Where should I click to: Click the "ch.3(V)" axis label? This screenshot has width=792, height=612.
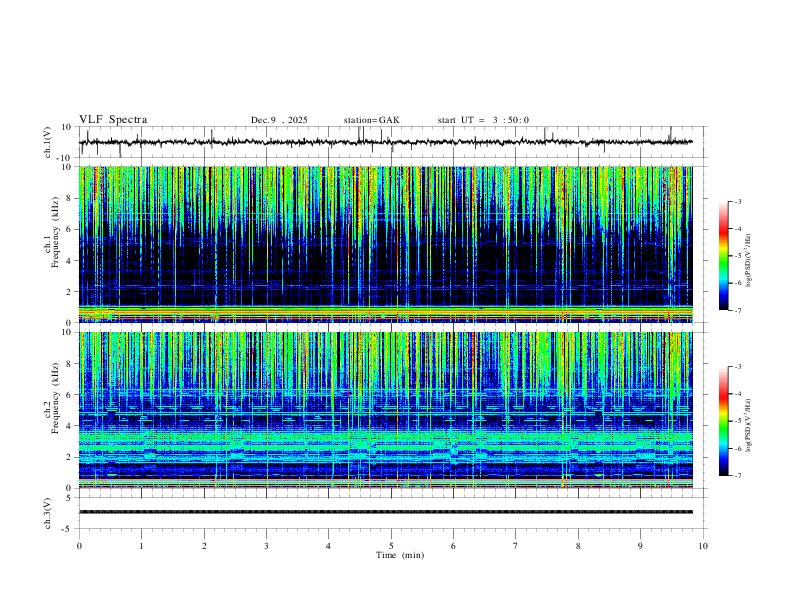click(48, 514)
